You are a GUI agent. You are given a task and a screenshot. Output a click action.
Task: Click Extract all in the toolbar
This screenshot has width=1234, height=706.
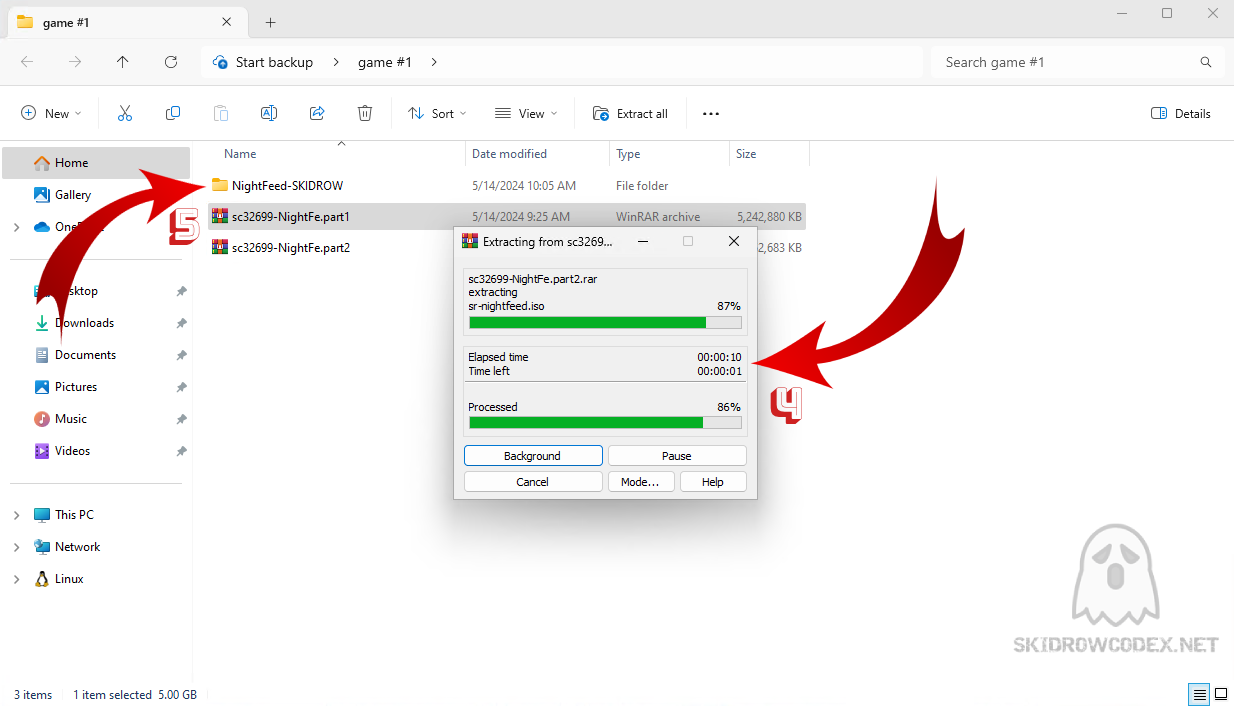pos(630,114)
